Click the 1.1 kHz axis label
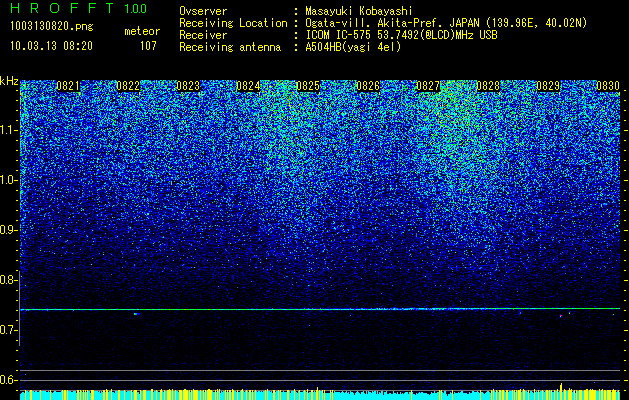The width and height of the screenshot is (629, 400). tap(8, 130)
